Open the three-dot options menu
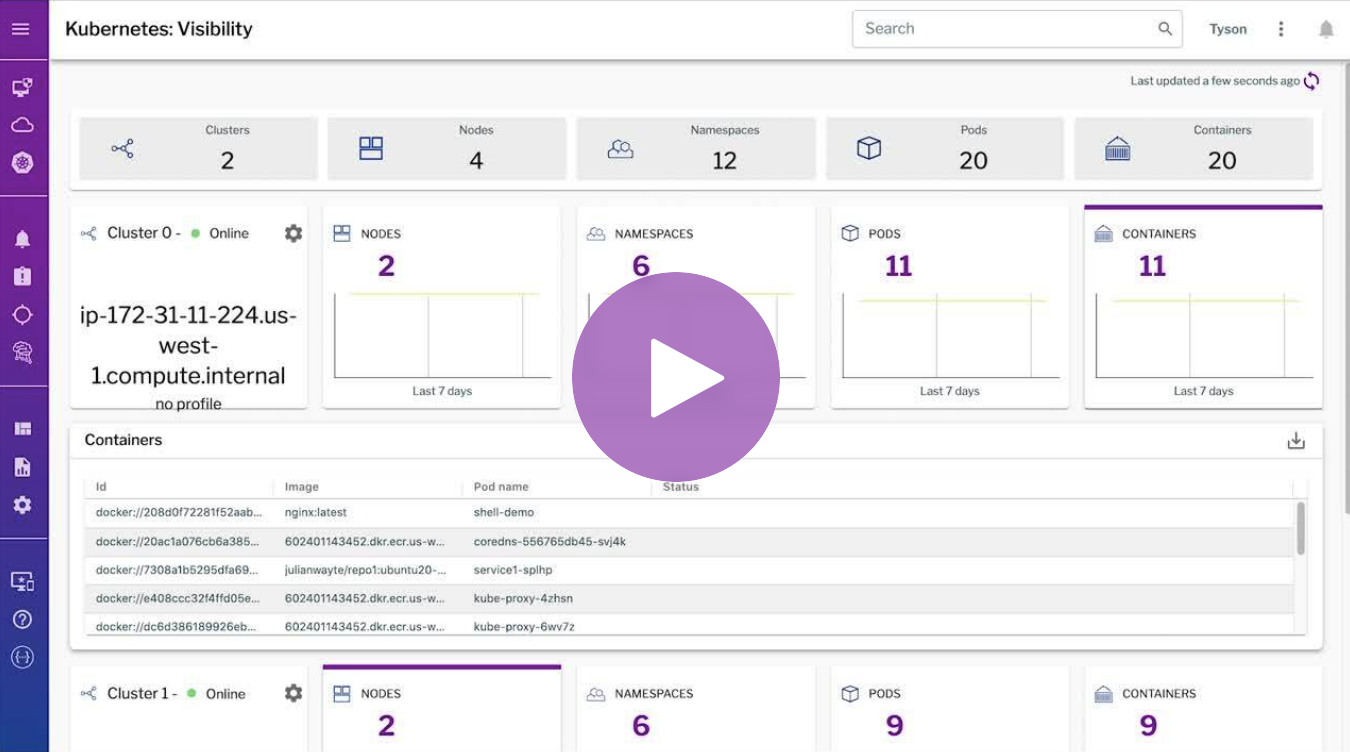This screenshot has width=1350, height=752. (x=1281, y=29)
